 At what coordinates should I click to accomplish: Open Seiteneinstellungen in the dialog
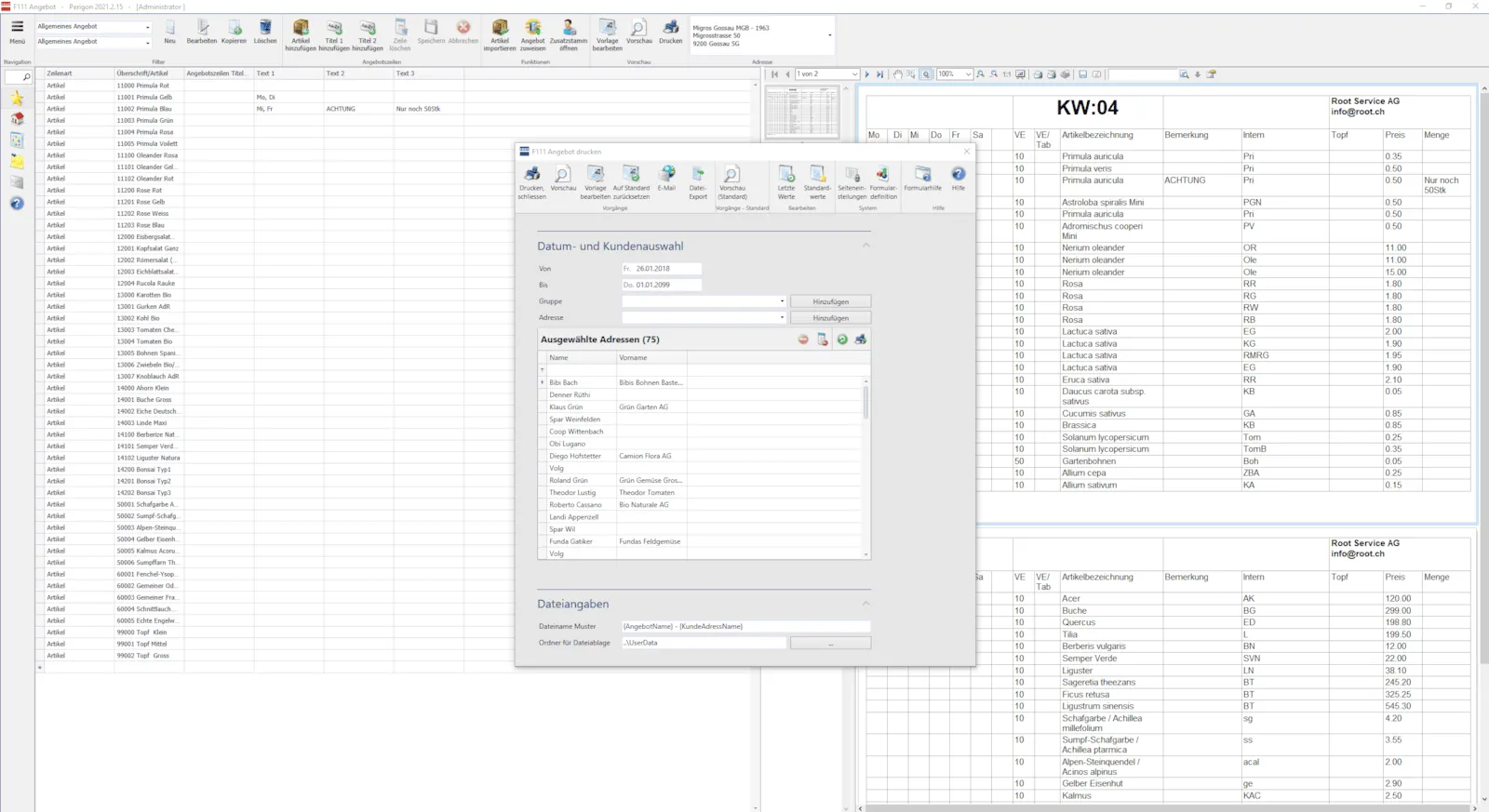pyautogui.click(x=852, y=181)
